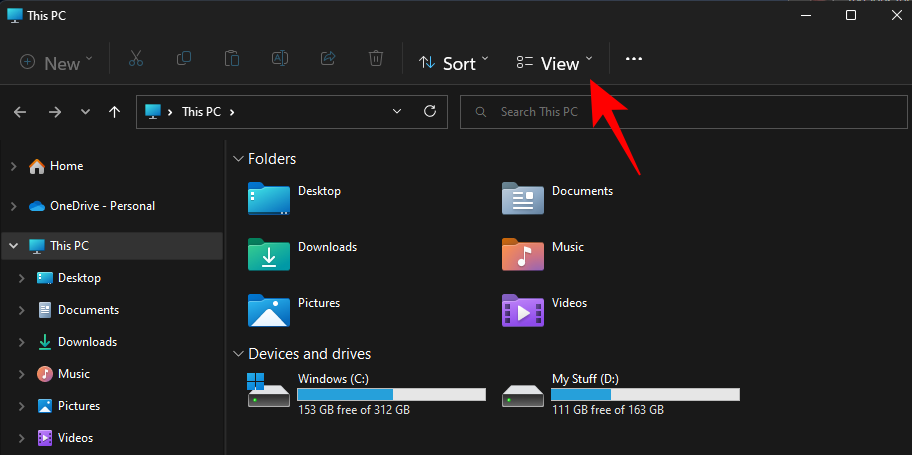Maximize the This PC window
The height and width of the screenshot is (455, 912).
click(850, 16)
